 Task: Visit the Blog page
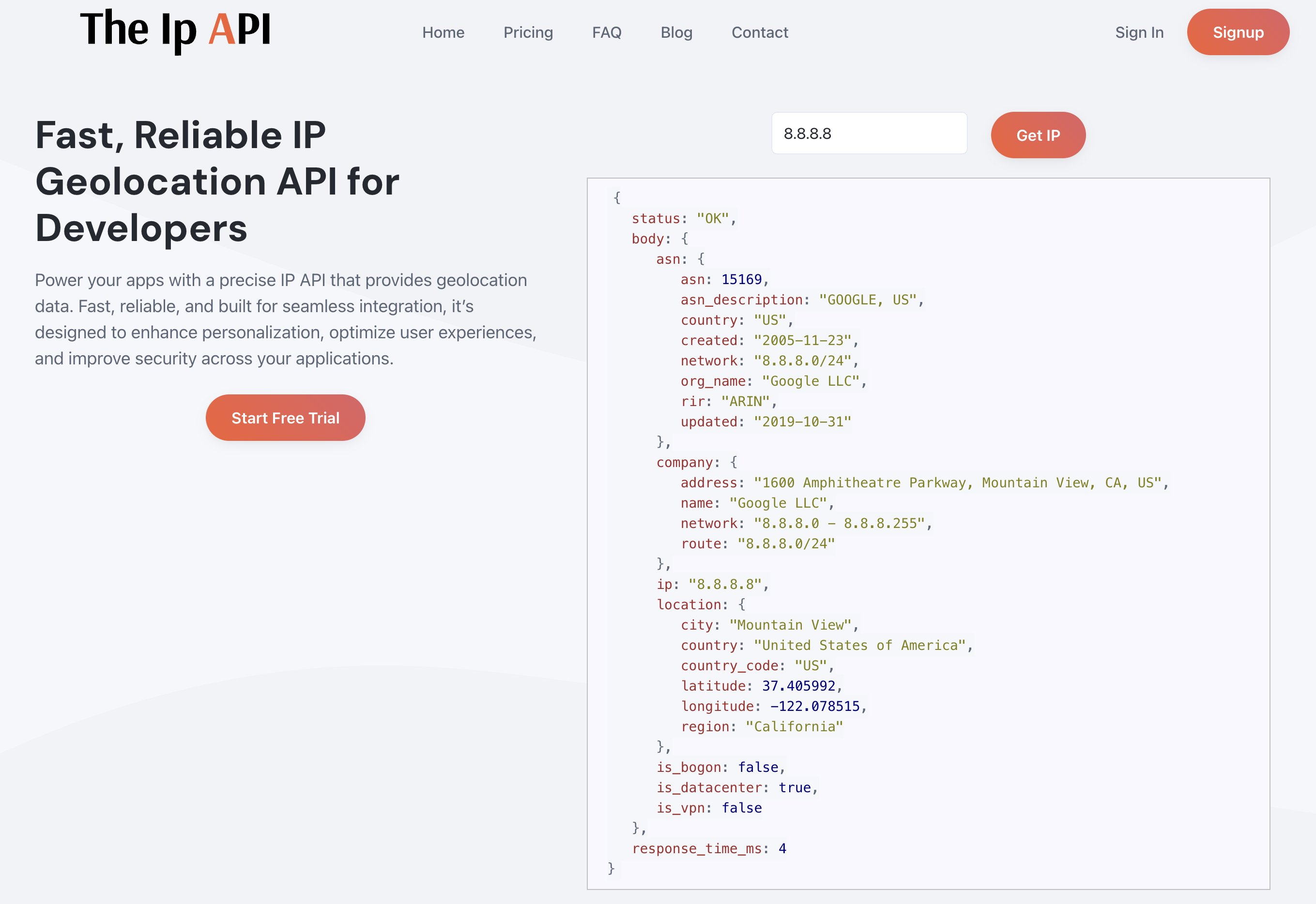point(676,32)
